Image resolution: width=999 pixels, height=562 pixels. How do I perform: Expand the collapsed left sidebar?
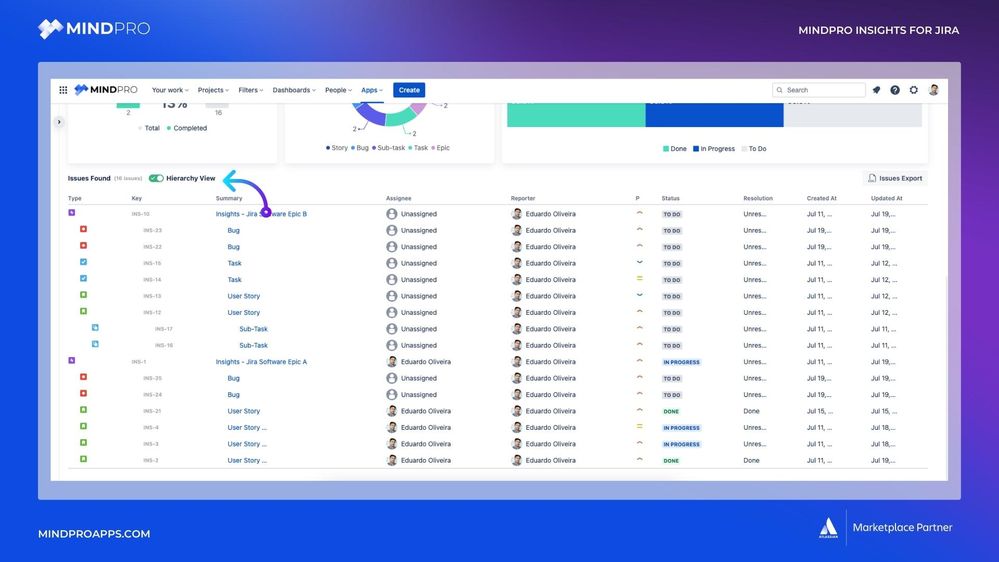pyautogui.click(x=59, y=122)
